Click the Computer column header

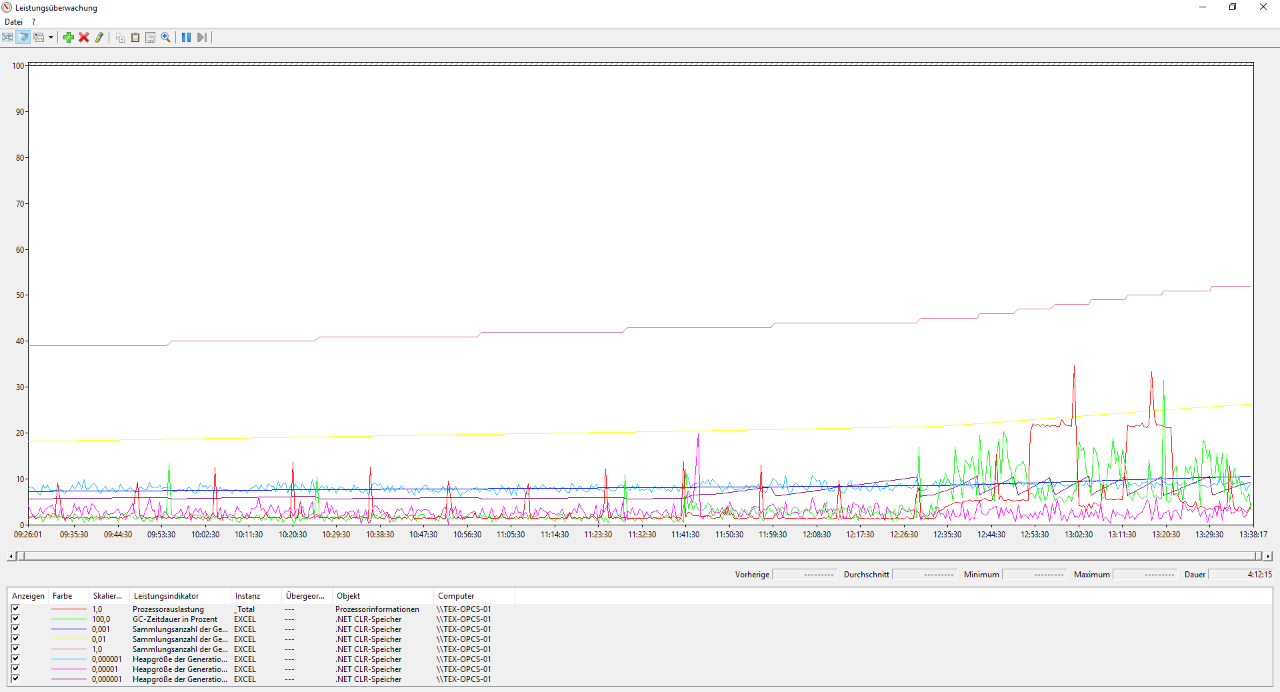point(456,596)
